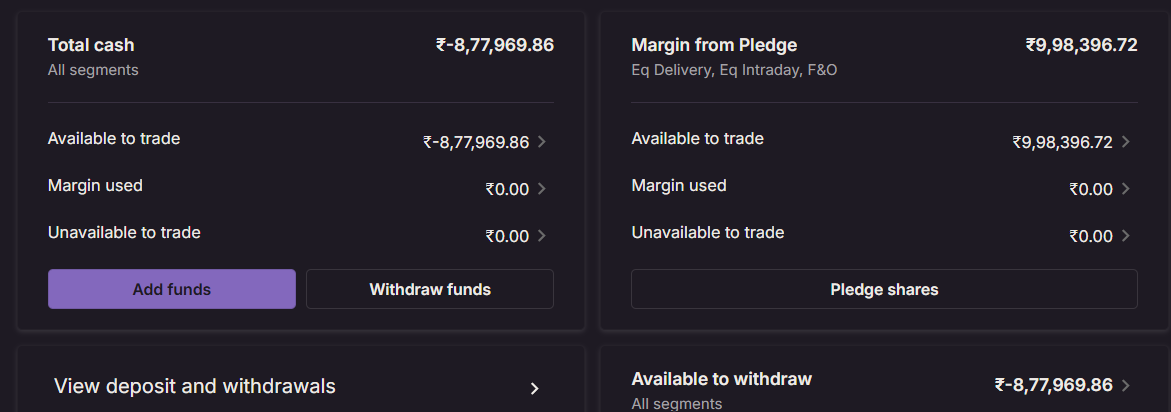Click Total cash header amount ₹-8,77,969.86
This screenshot has height=412, width=1171.
494,45
